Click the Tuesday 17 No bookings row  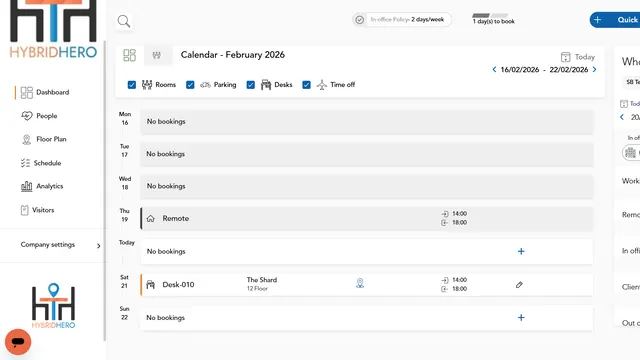pos(367,154)
